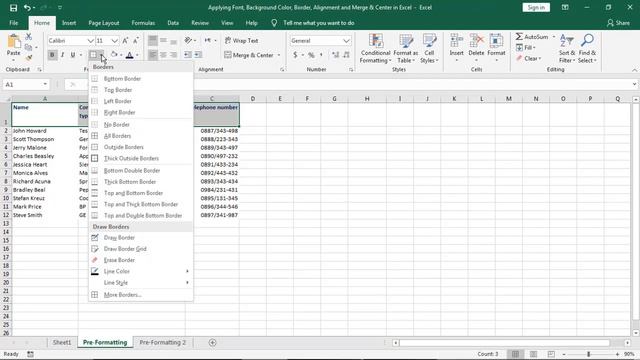The image size is (640, 360).
Task: Open Alignment group dialog launcher
Action: (x=282, y=70)
